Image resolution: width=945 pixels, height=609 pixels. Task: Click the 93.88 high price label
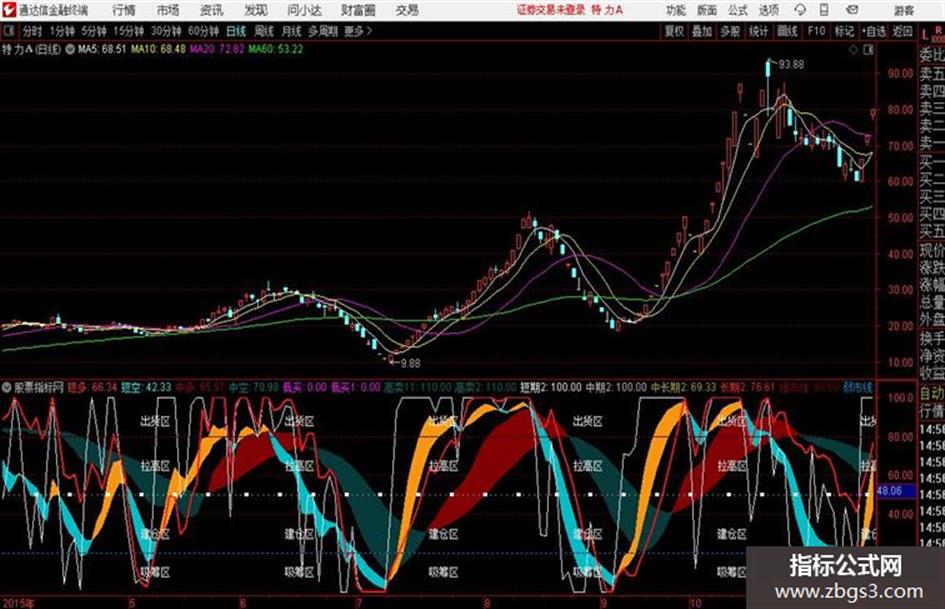(x=792, y=65)
